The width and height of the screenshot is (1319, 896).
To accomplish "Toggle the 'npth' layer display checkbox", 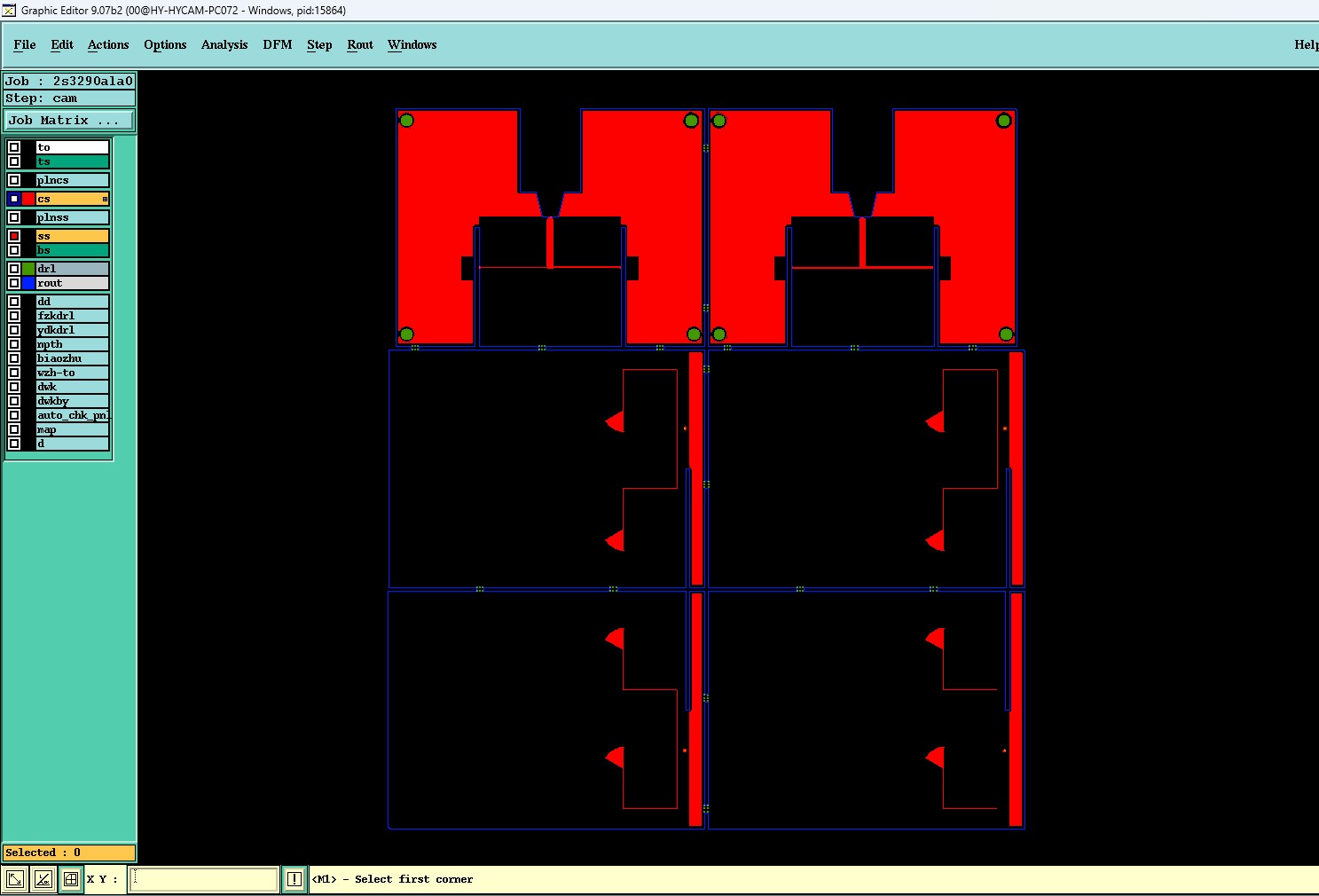I will [x=14, y=344].
